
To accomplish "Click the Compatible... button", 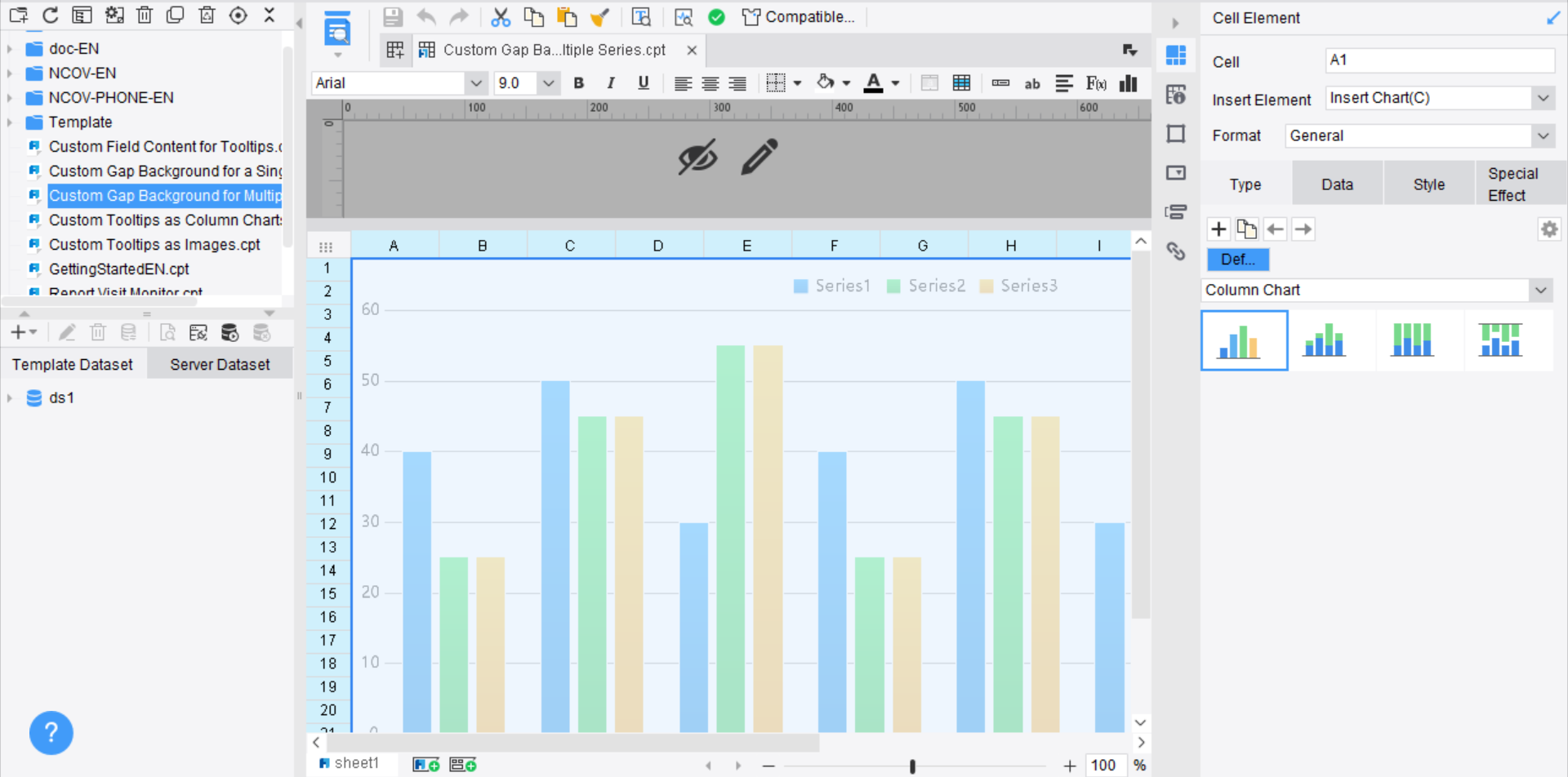I will (x=799, y=16).
